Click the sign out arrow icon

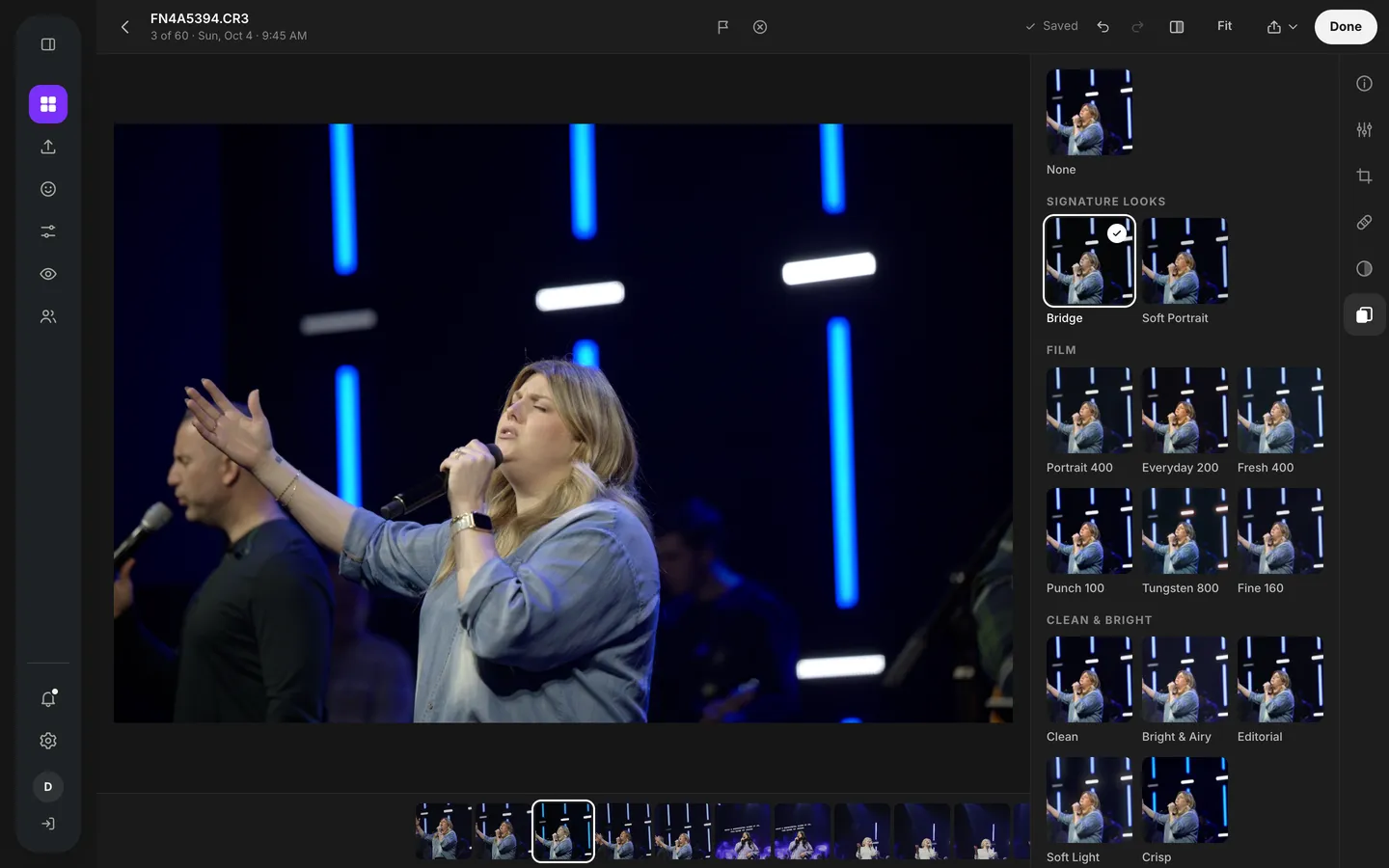click(48, 824)
